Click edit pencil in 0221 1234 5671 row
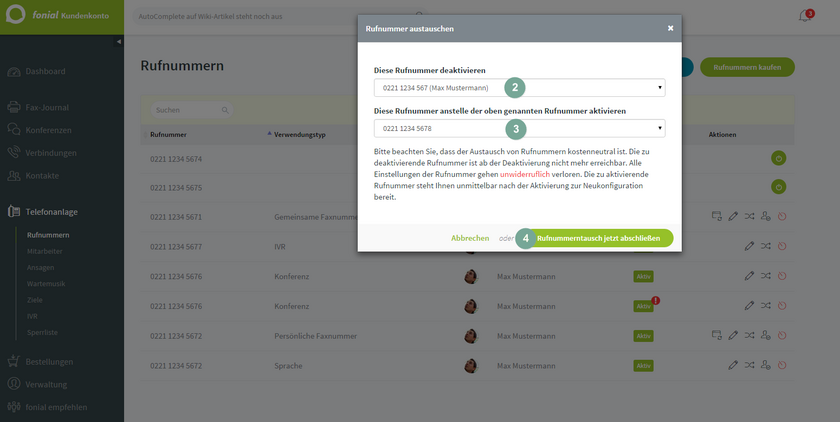The height and width of the screenshot is (422, 840). point(733,216)
